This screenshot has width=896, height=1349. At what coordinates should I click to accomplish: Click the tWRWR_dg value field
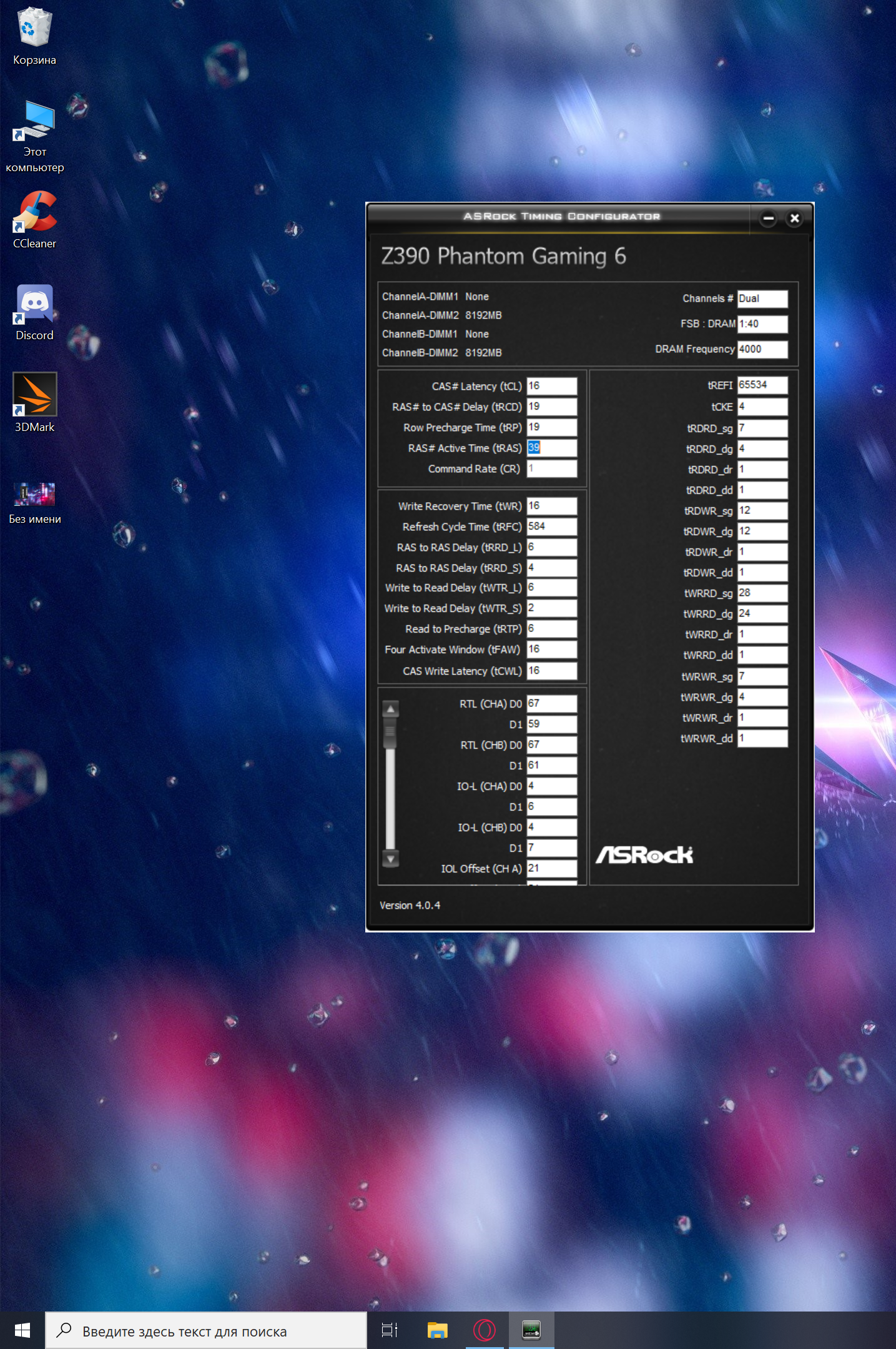pos(762,697)
